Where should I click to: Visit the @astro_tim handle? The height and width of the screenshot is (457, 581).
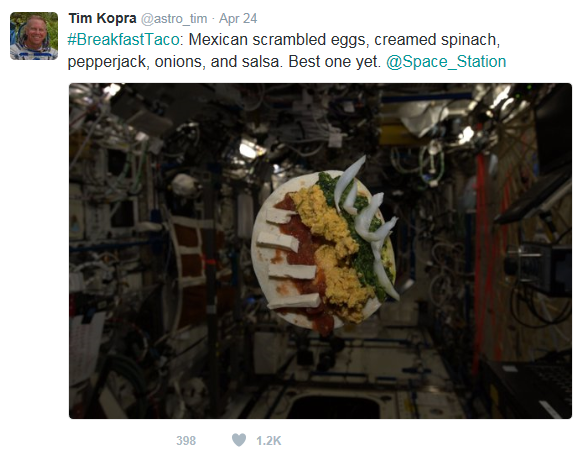point(174,19)
